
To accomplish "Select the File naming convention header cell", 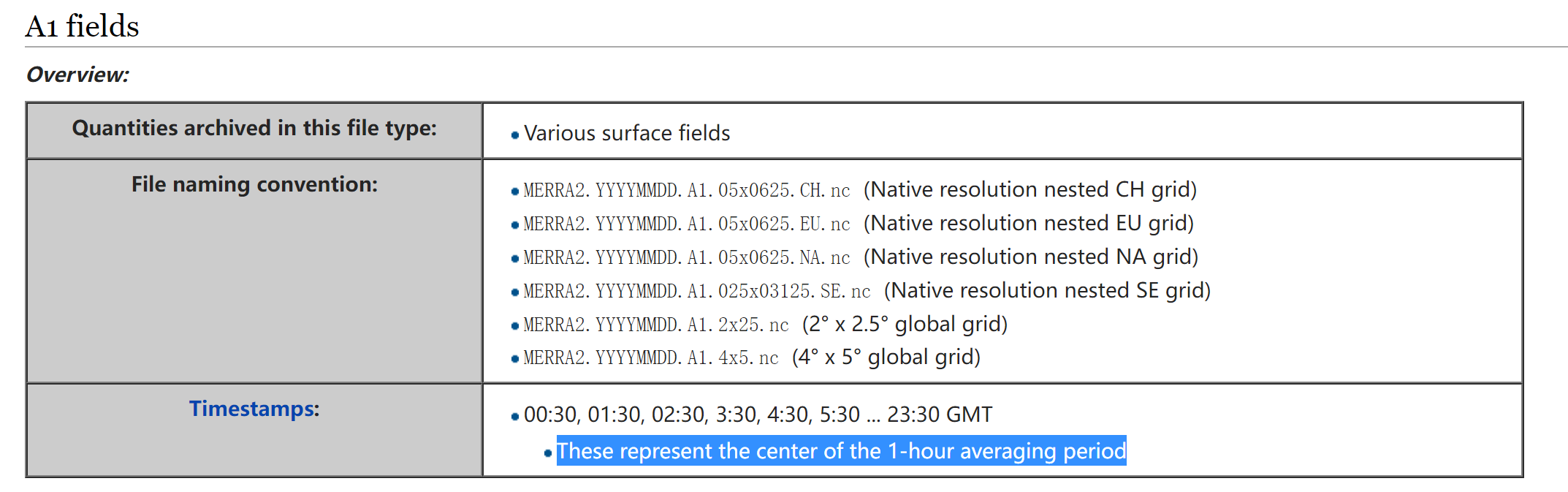I will 254,185.
